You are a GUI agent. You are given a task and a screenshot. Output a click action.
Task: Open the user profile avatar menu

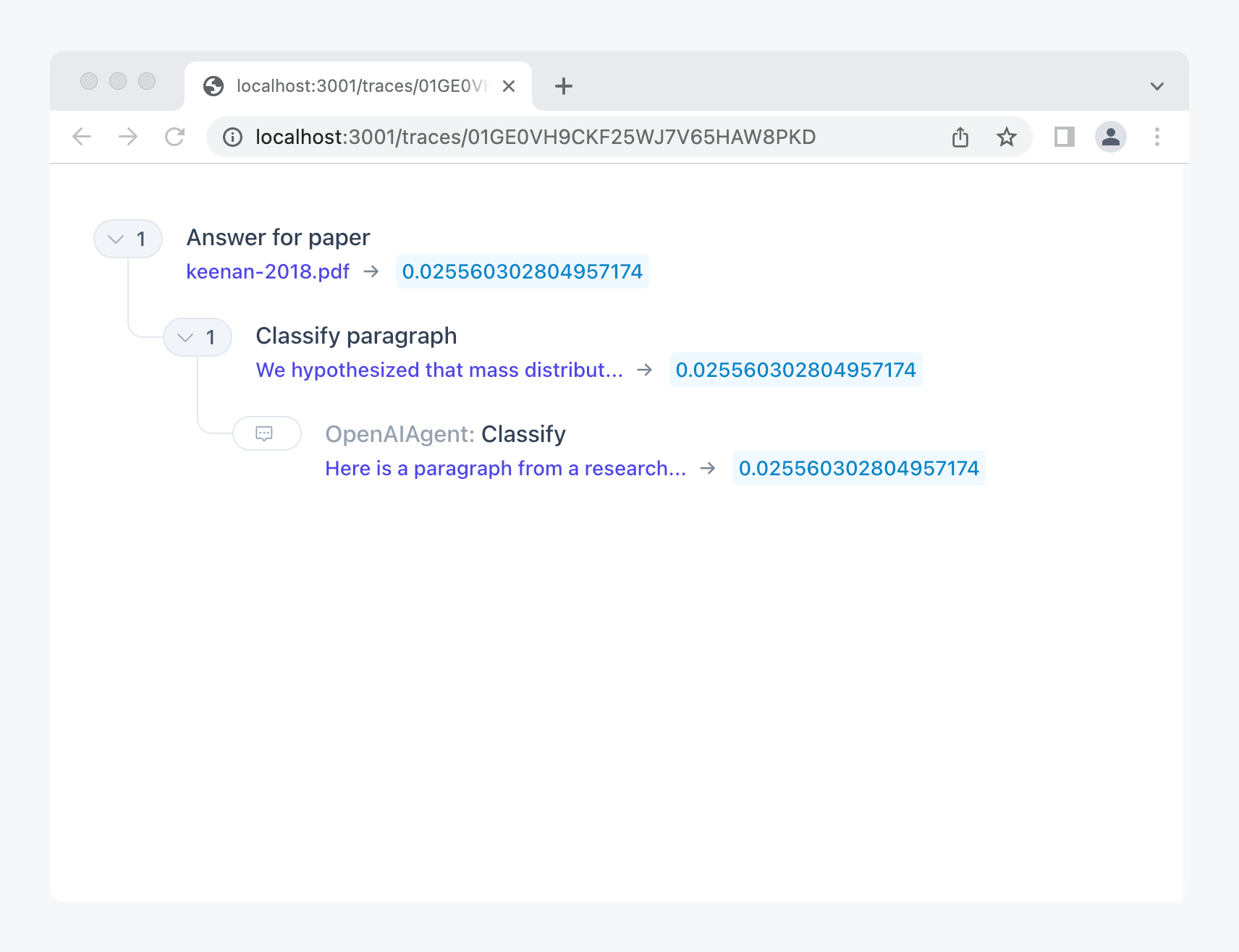point(1110,137)
